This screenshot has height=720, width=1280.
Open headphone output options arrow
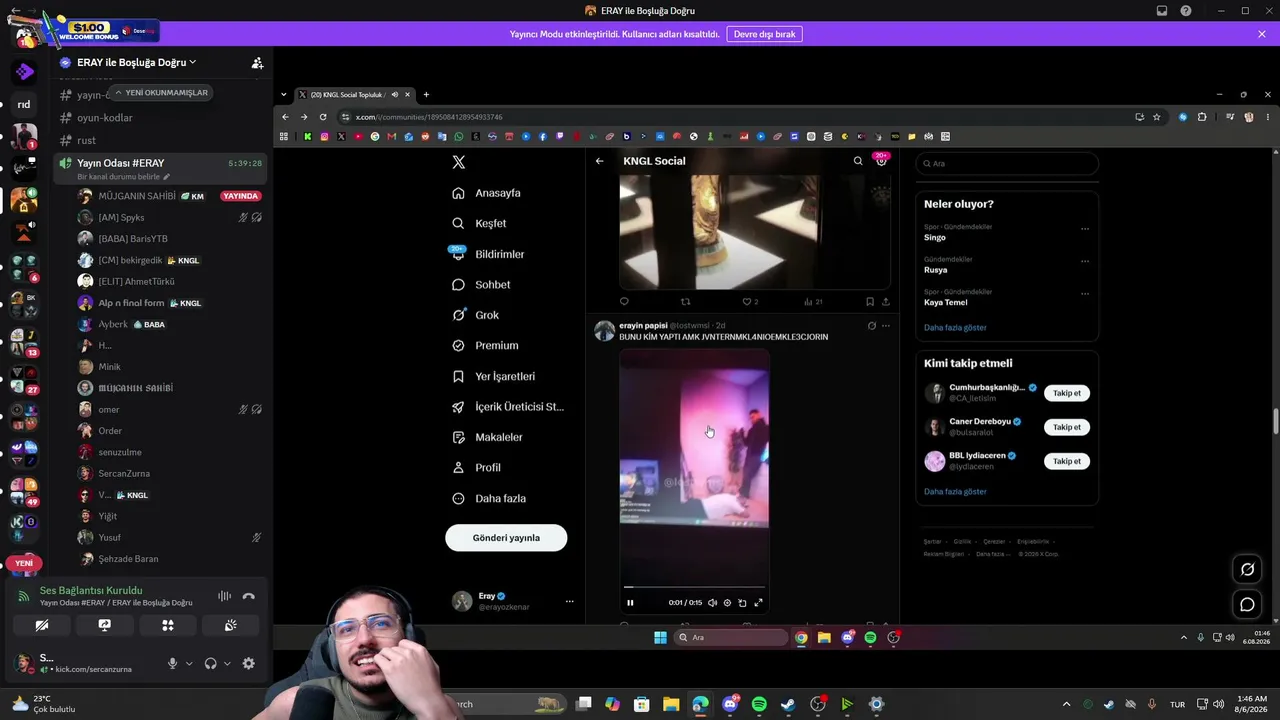(x=227, y=663)
